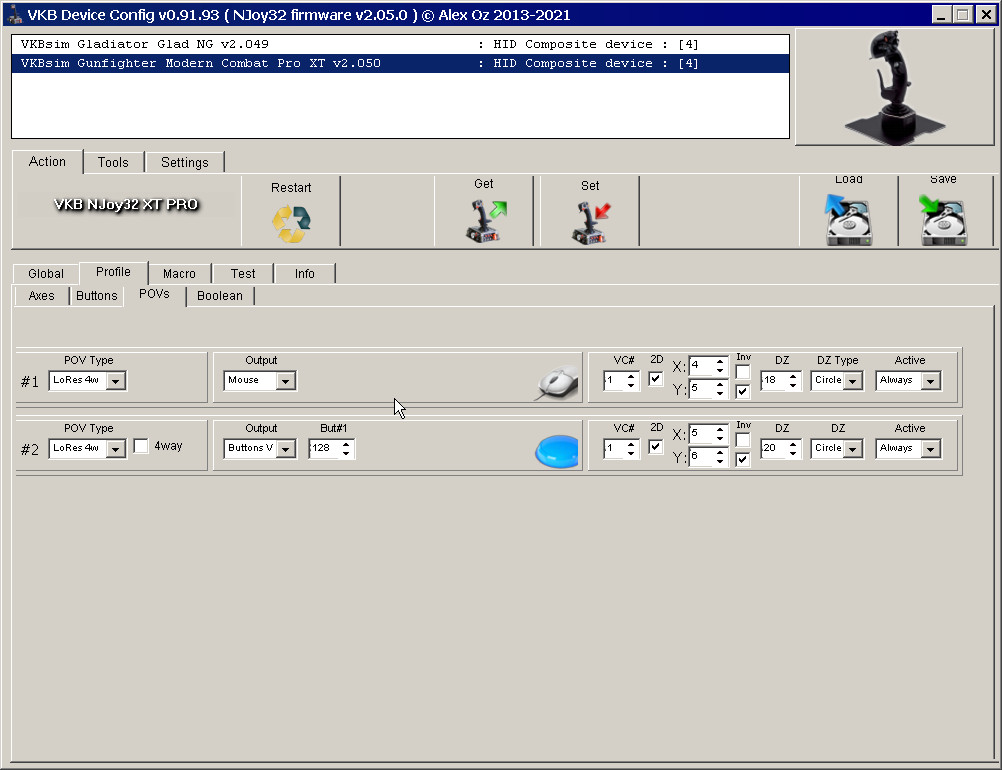Open DZ Type Circle dropdown for #1
The image size is (1002, 770).
click(x=852, y=381)
